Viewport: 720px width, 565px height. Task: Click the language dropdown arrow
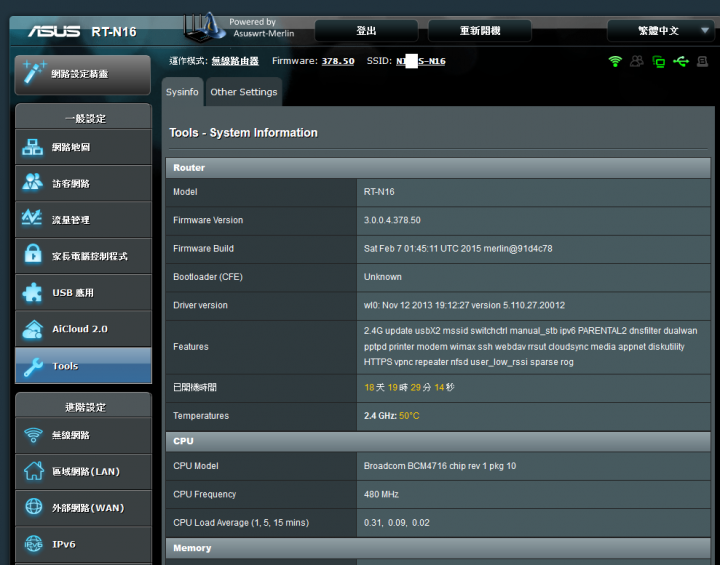[704, 31]
